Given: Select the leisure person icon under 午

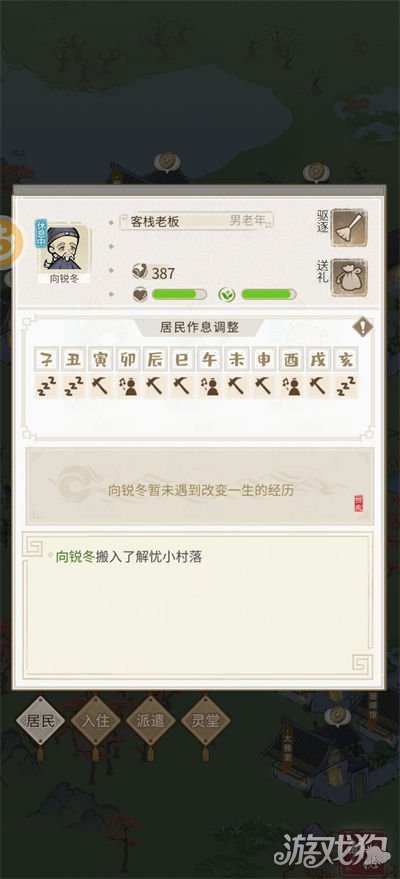Looking at the screenshot, I should (x=210, y=387).
